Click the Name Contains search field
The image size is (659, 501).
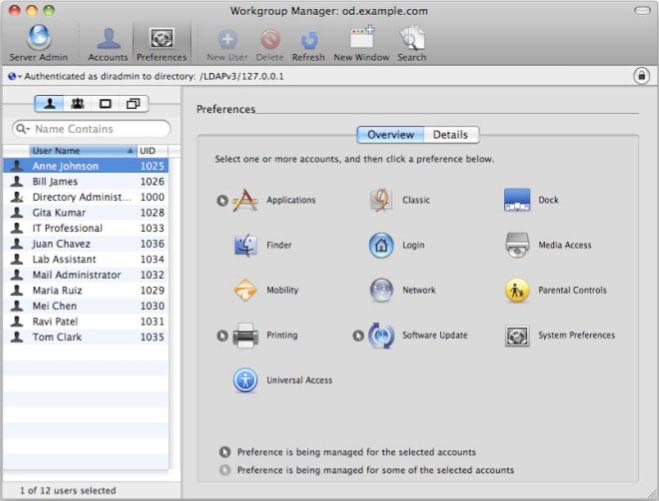click(x=92, y=129)
